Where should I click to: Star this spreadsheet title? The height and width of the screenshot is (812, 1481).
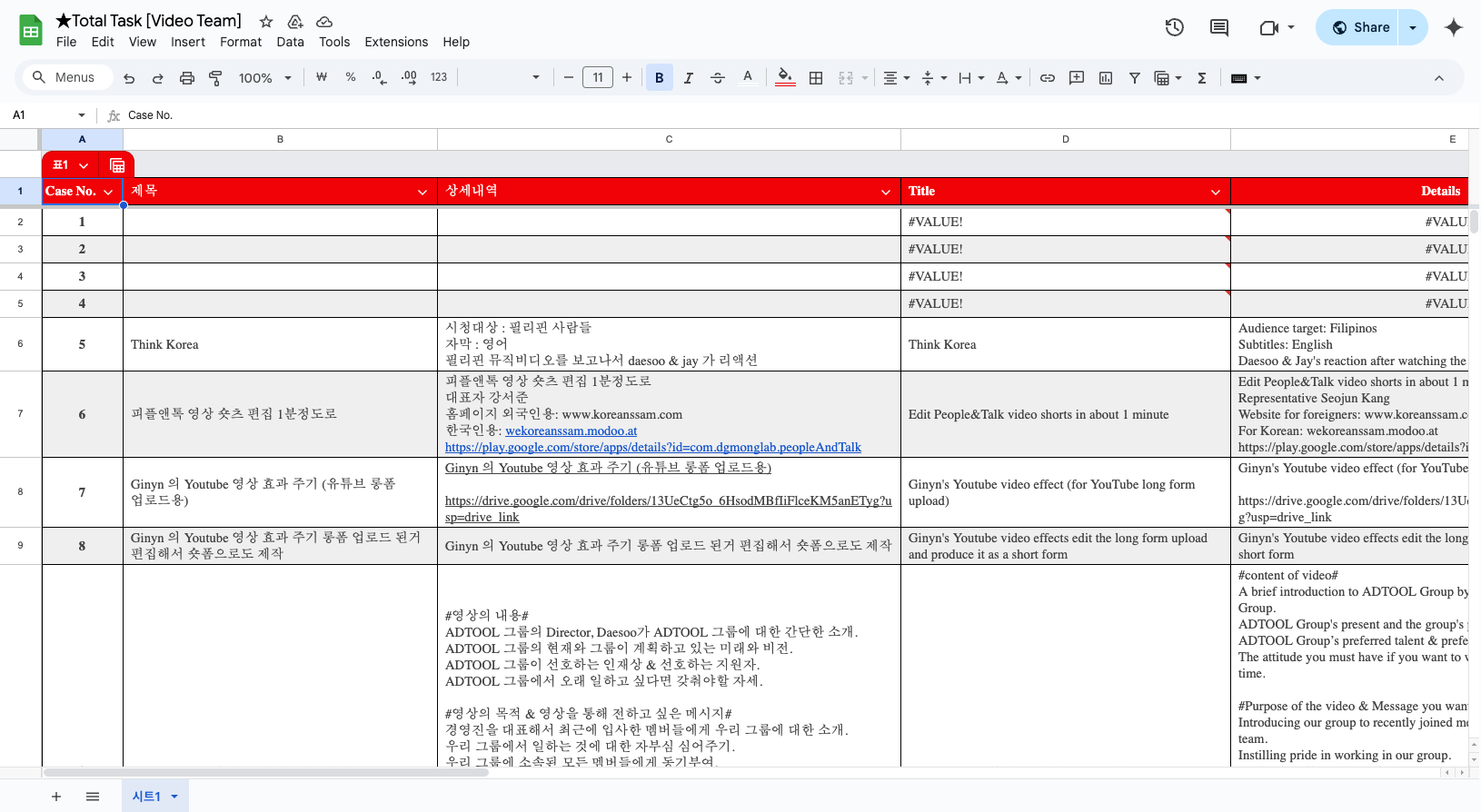pos(266,21)
